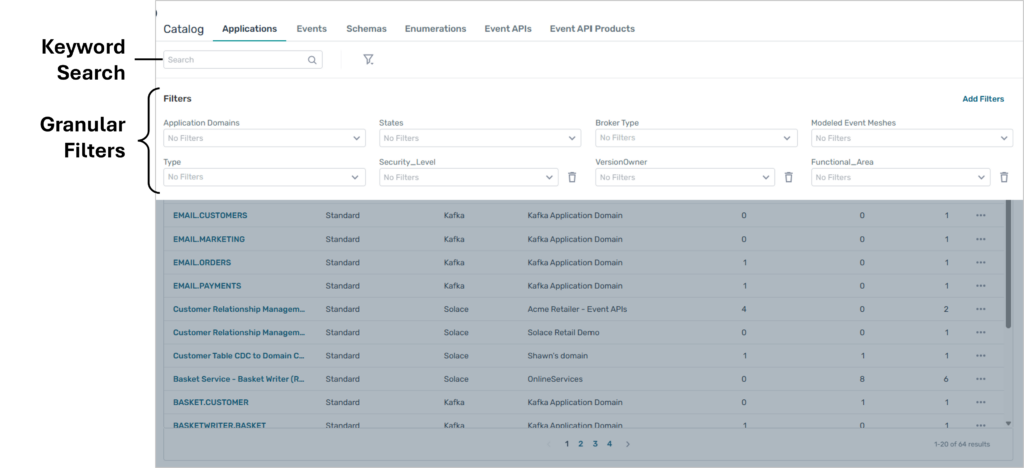Select the Schemas tab
The width and height of the screenshot is (1024, 468).
pos(366,29)
